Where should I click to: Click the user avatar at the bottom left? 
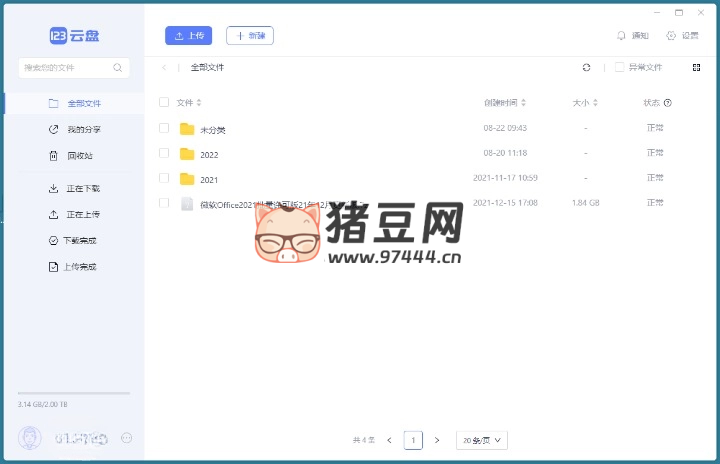click(31, 438)
